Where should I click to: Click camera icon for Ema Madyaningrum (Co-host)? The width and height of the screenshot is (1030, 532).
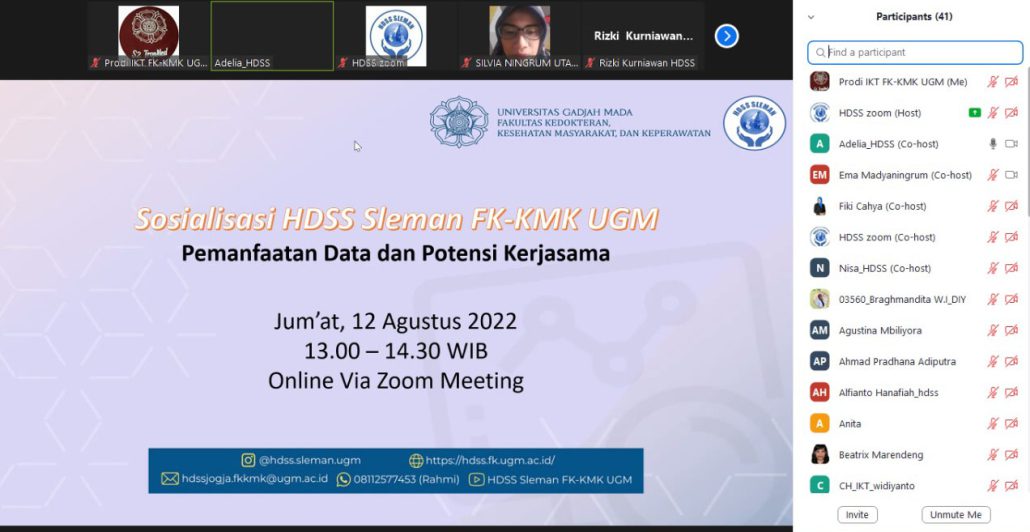(1011, 175)
